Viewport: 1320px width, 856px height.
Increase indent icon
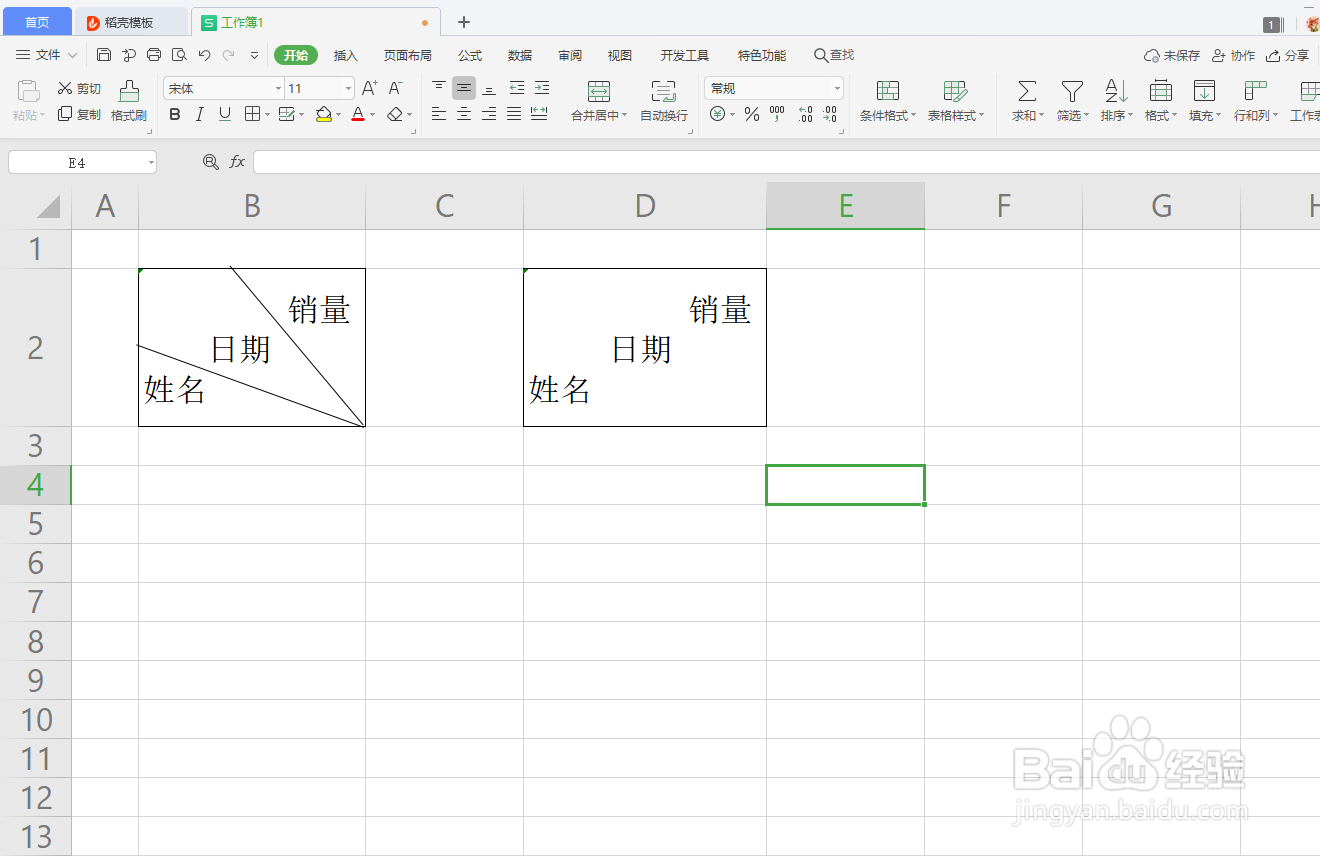541,88
